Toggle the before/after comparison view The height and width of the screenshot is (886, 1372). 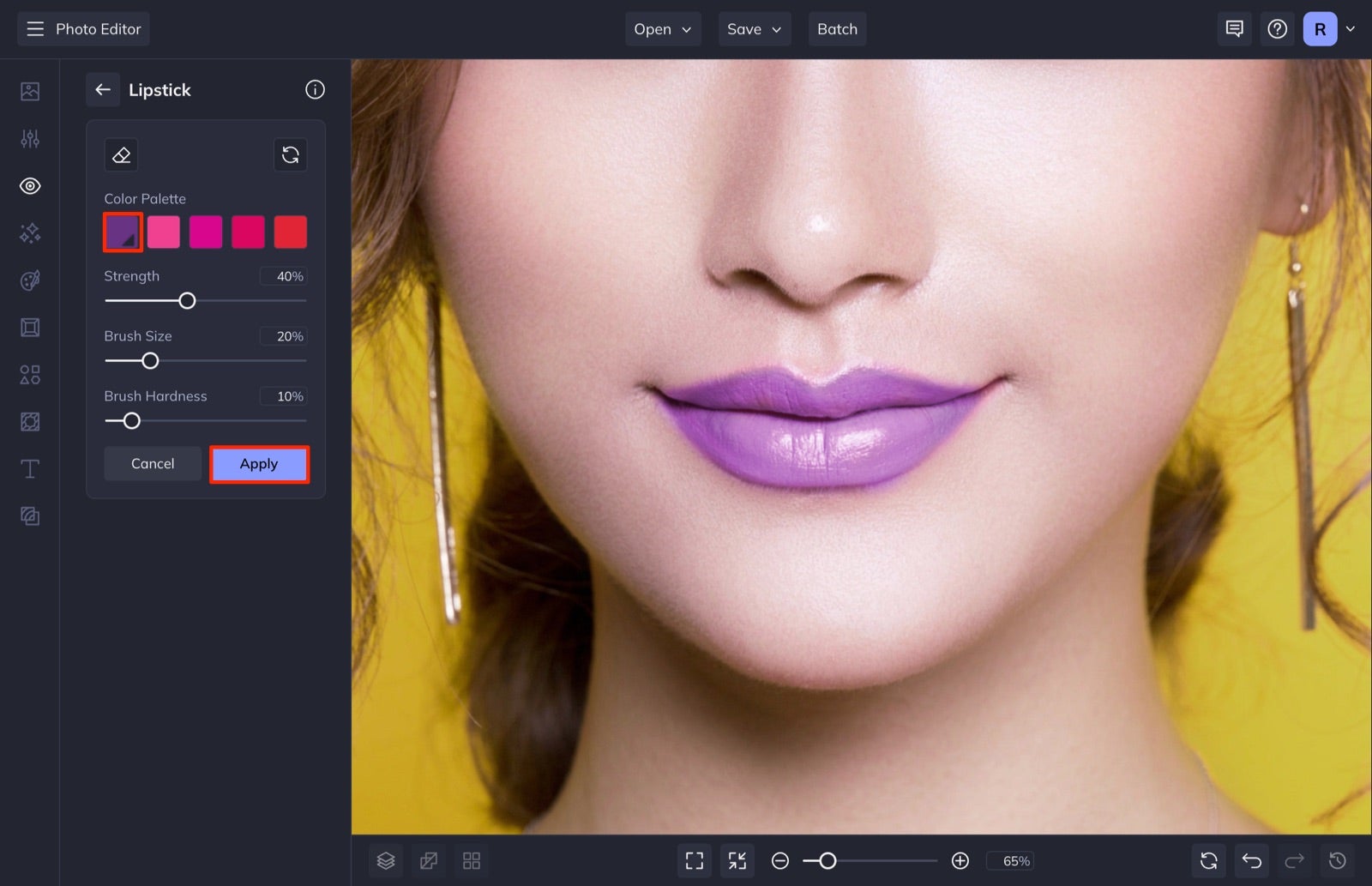pos(429,860)
